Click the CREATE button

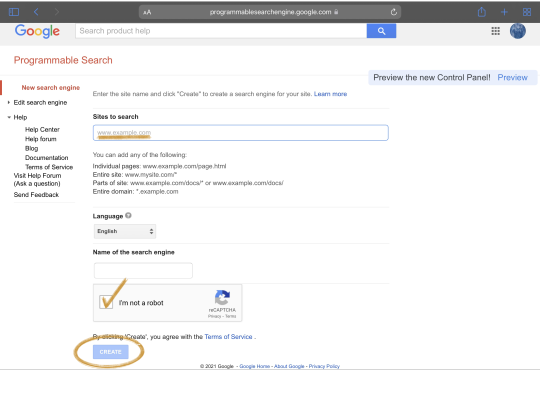click(x=111, y=352)
